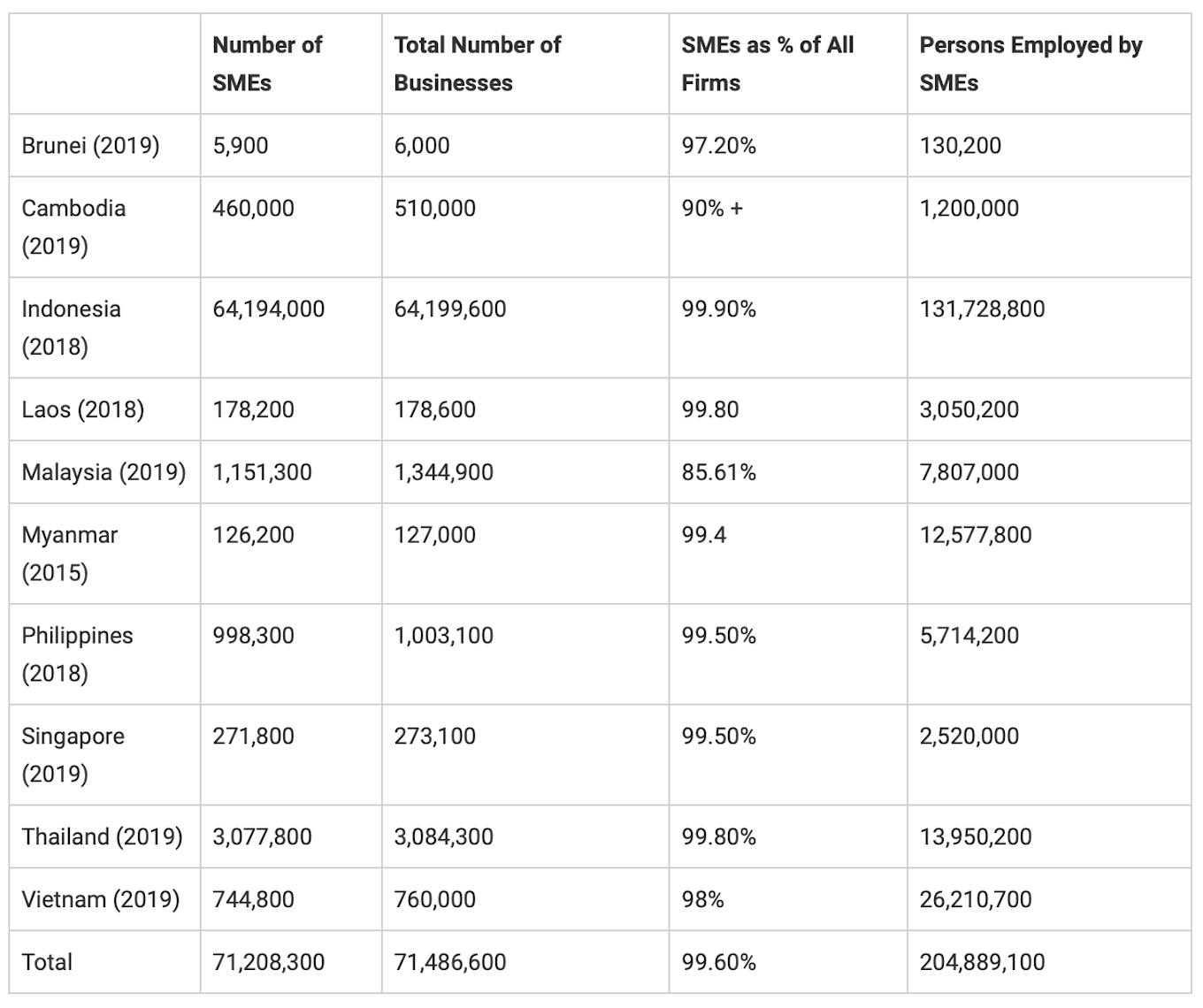Select the Laos (2018) row label
Screen dimensions: 1203x1008
coord(82,409)
